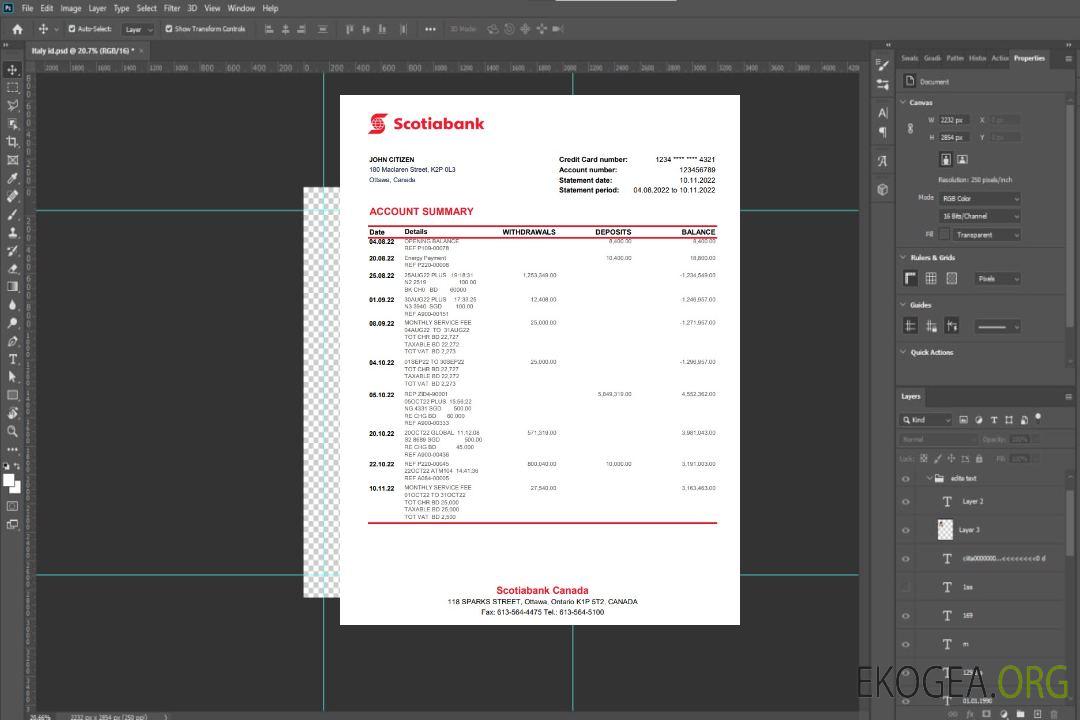This screenshot has height=720, width=1080.
Task: Select the Crop tool
Action: pos(13,142)
